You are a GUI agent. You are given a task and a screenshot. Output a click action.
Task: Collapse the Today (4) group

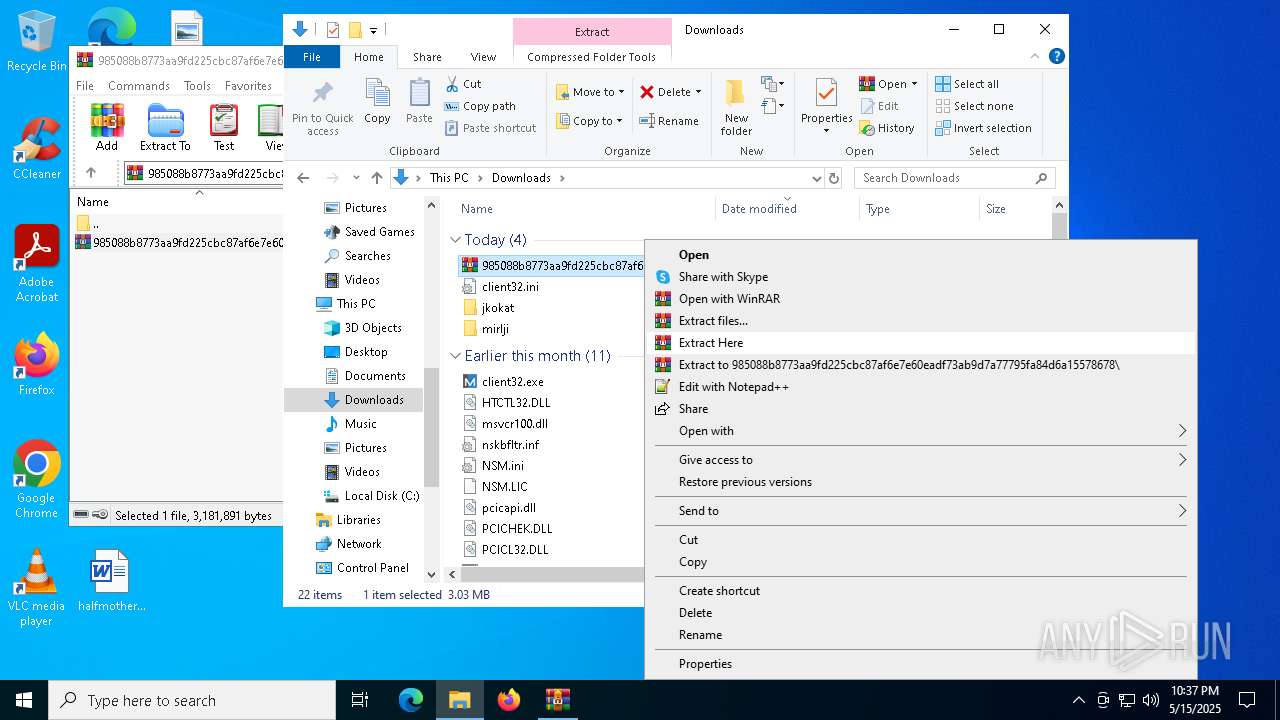coord(455,240)
